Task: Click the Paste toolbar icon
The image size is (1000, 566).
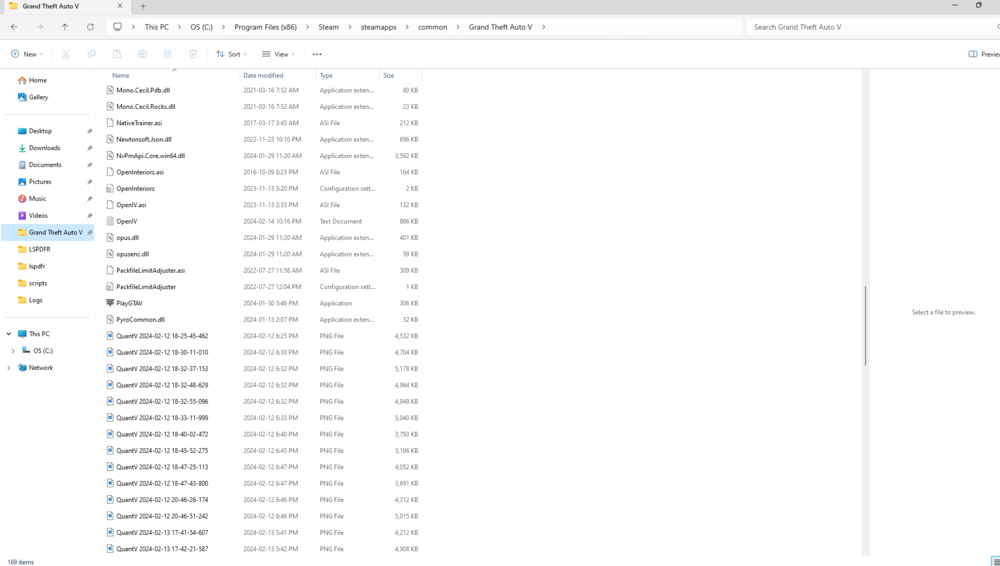Action: [x=117, y=54]
